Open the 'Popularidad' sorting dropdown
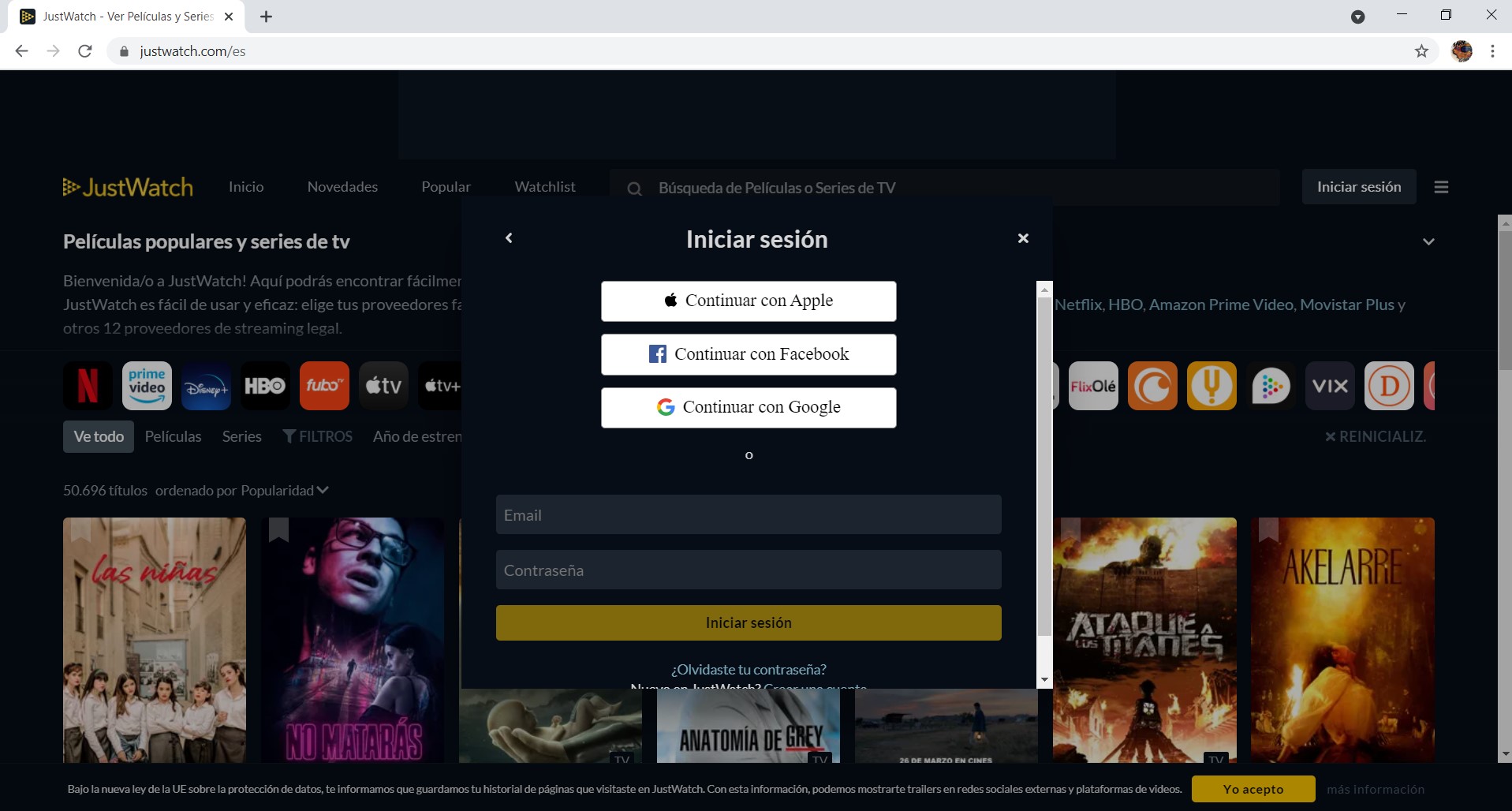 (282, 490)
